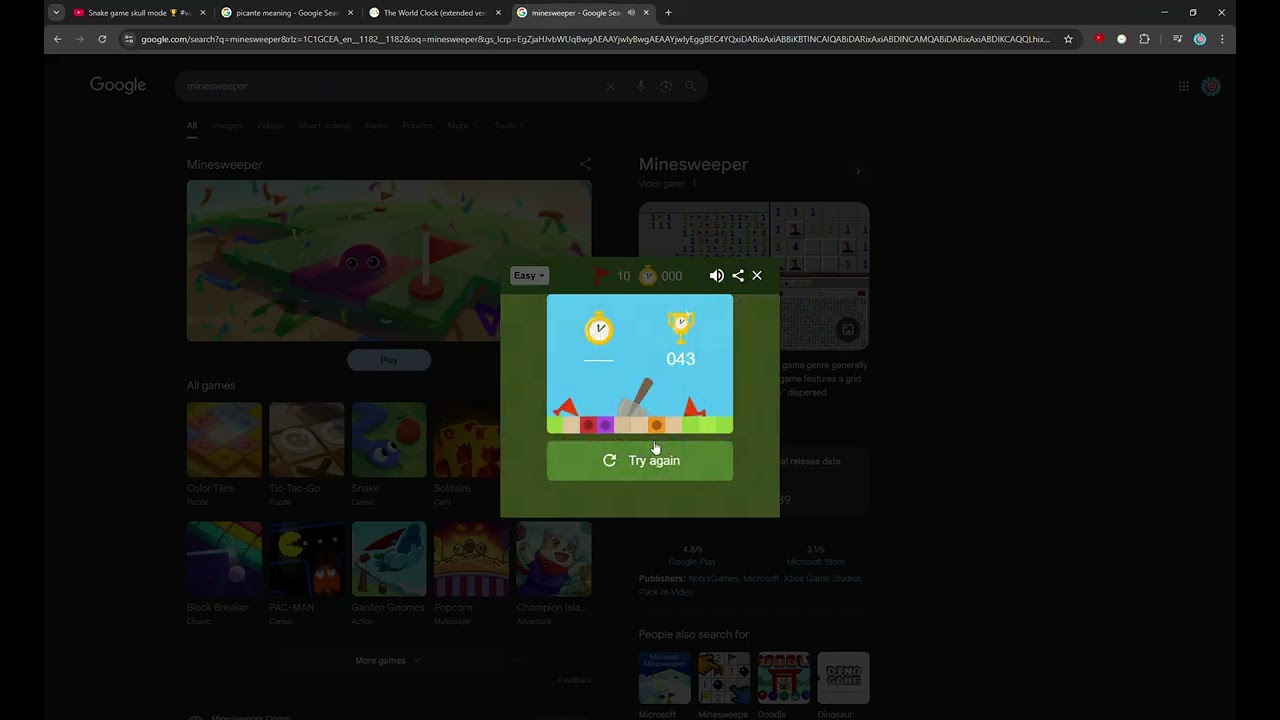Image resolution: width=1280 pixels, height=720 pixels.
Task: Click the browser address bar URL
Action: click(595, 39)
